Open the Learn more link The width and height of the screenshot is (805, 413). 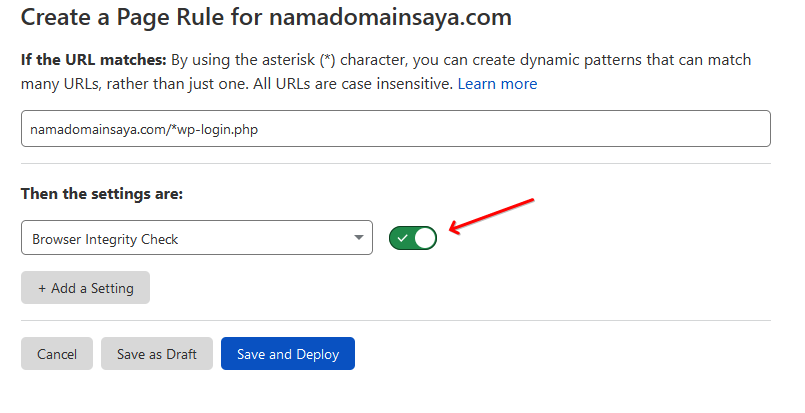pos(497,84)
